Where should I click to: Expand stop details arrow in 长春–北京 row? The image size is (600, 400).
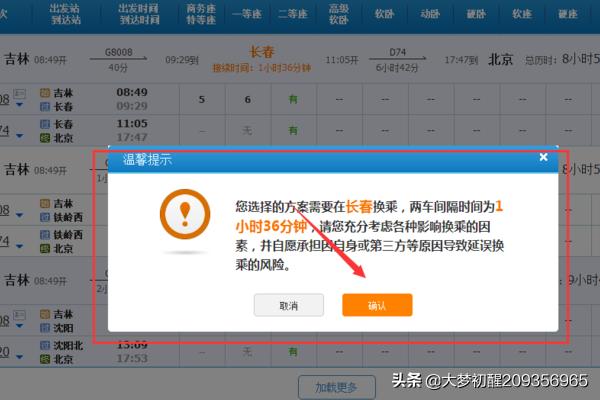tap(20, 136)
